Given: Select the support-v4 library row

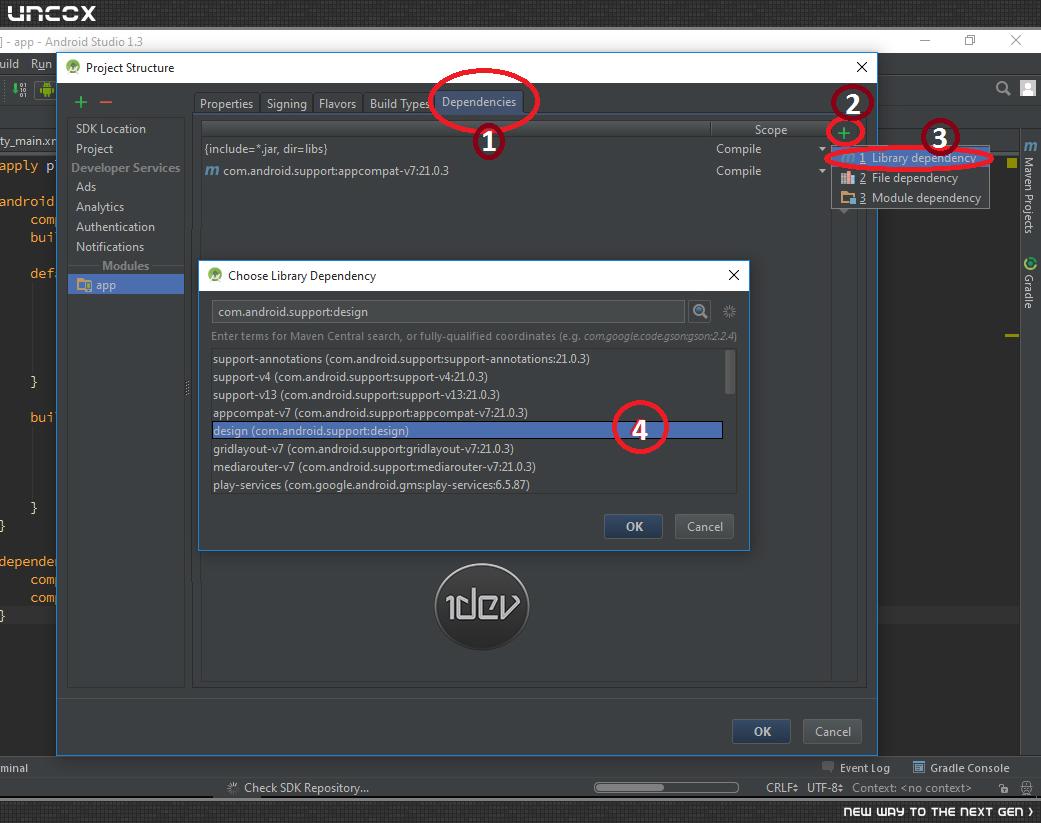Looking at the screenshot, I should coord(467,377).
